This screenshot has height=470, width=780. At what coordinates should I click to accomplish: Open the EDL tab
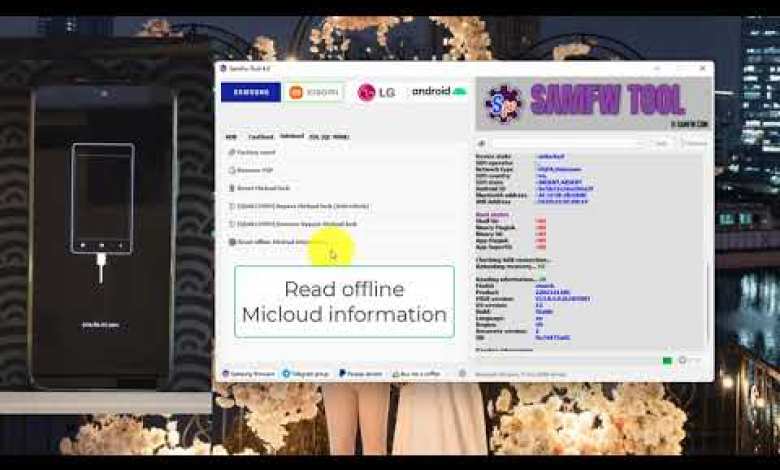coord(329,137)
